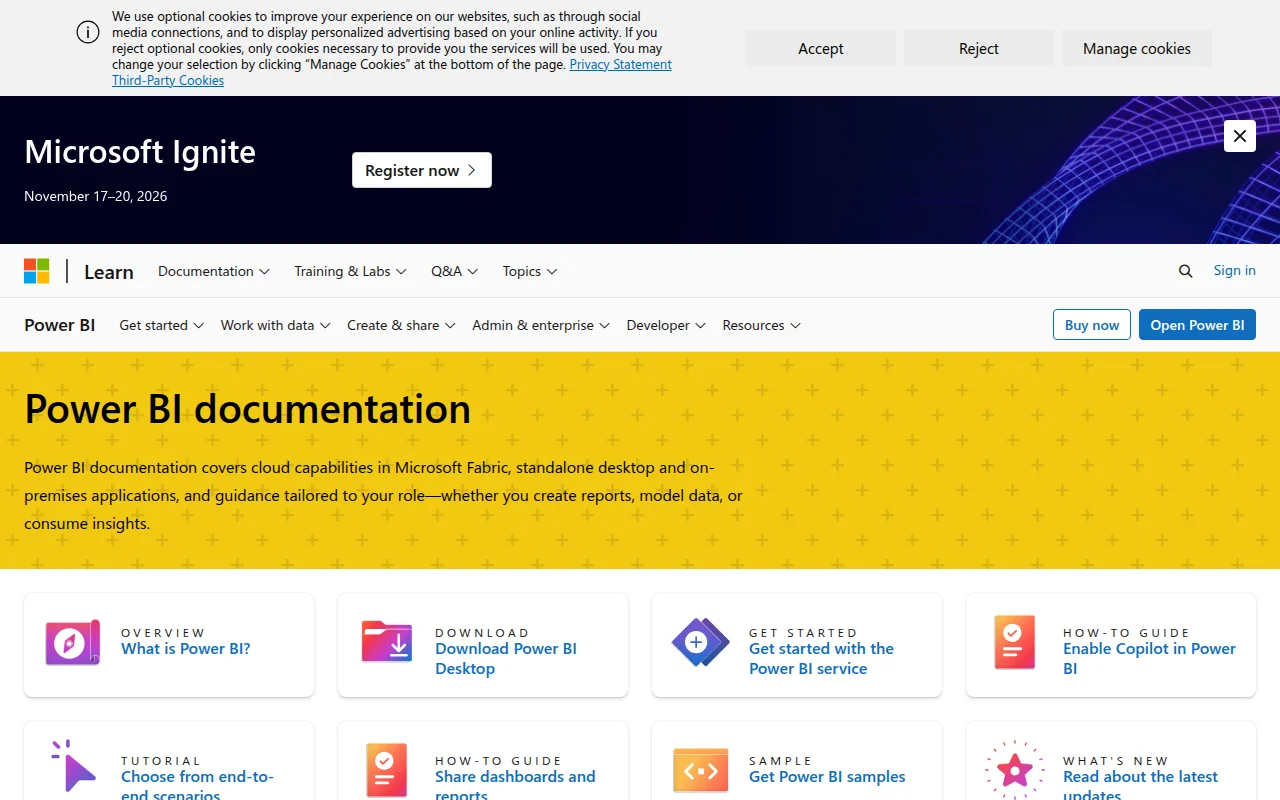The width and height of the screenshot is (1280, 800).
Task: Open the Third-Party Cookies link
Action: (168, 80)
